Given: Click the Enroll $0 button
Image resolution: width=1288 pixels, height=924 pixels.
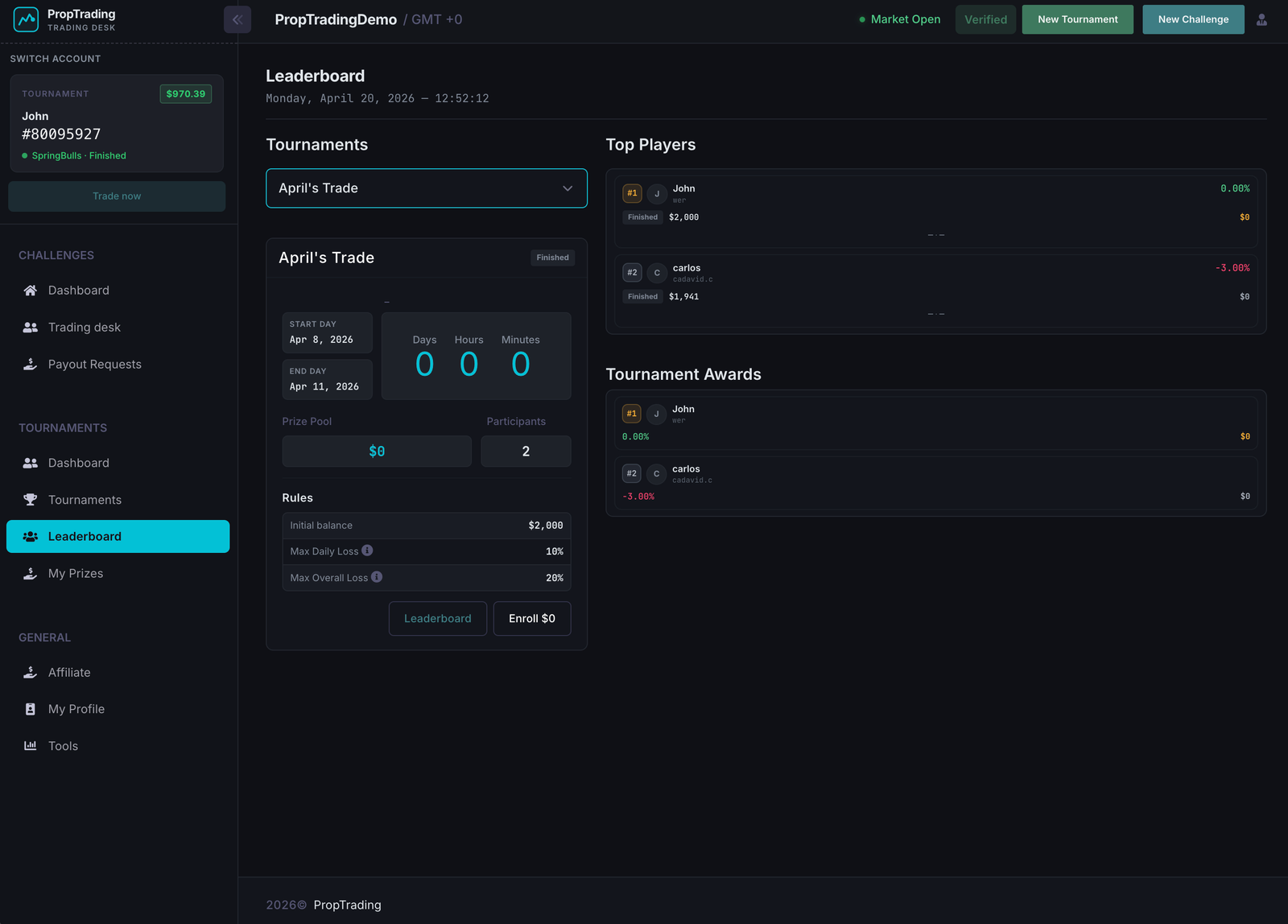Looking at the screenshot, I should 531,619.
